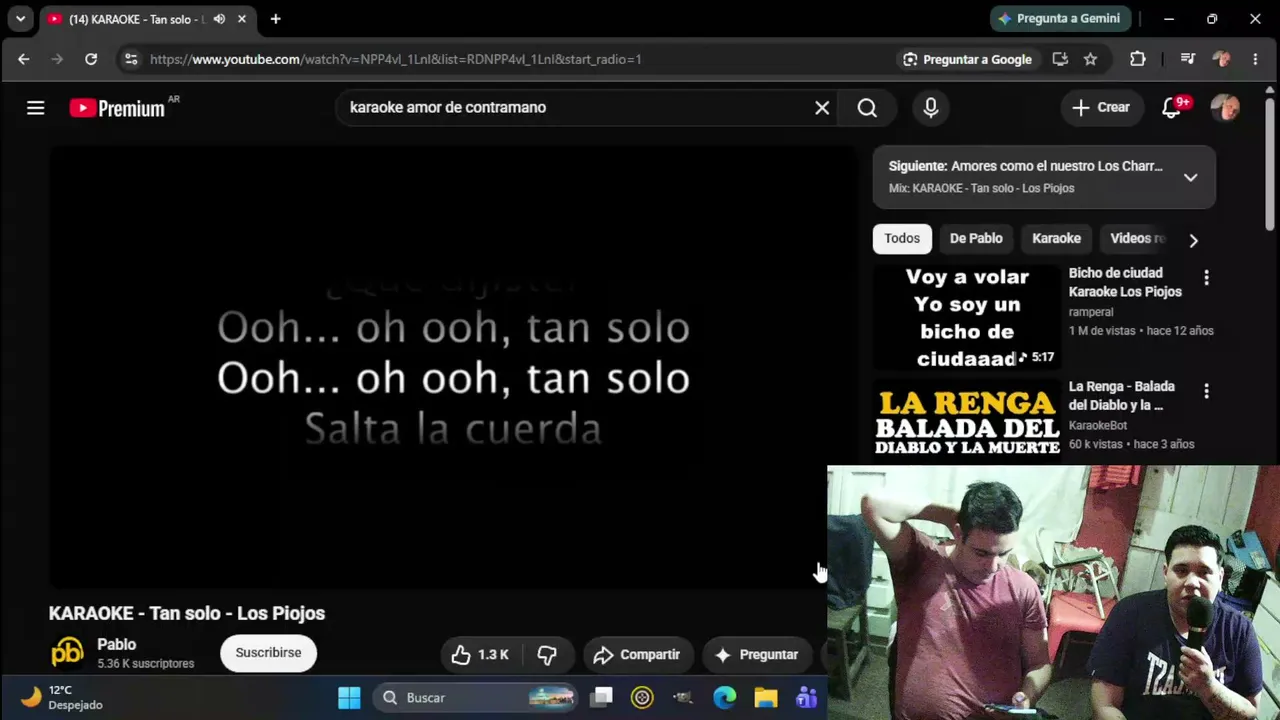Screen dimensions: 1280x720
Task: Click Pregunta a Gemini in title bar
Action: [1061, 19]
